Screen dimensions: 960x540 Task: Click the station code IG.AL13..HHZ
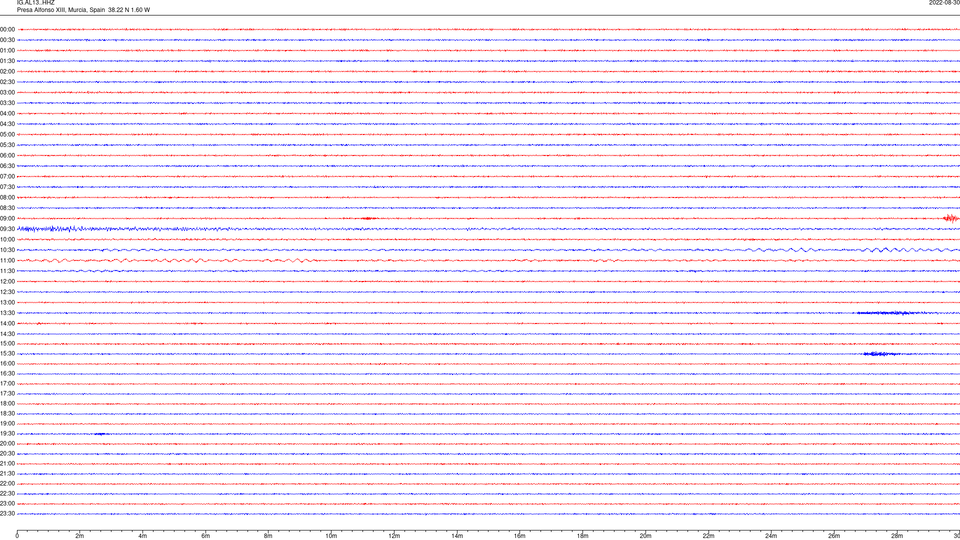(x=36, y=2)
